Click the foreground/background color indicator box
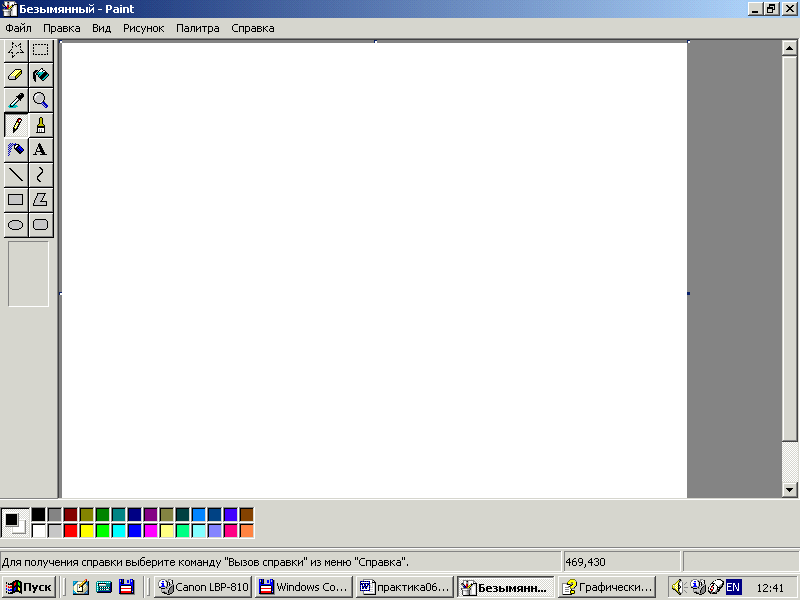The height and width of the screenshot is (600, 800). click(x=15, y=522)
